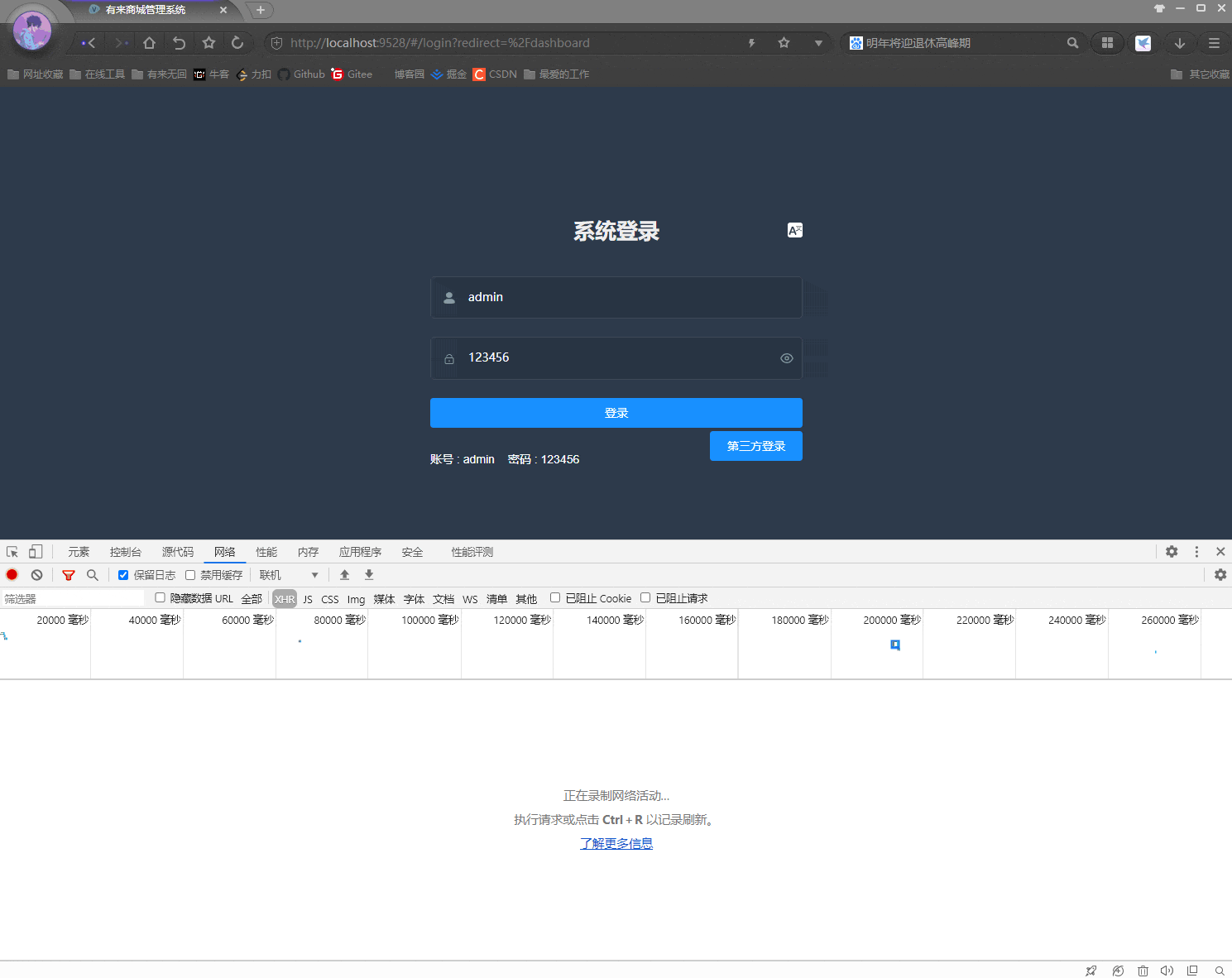The image size is (1232, 978).
Task: Click the lightning speed-mode icon in address bar
Action: click(x=752, y=43)
